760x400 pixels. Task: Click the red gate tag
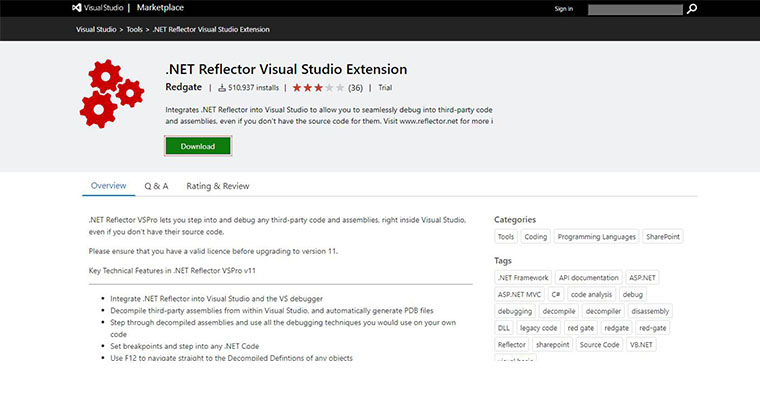click(x=581, y=328)
